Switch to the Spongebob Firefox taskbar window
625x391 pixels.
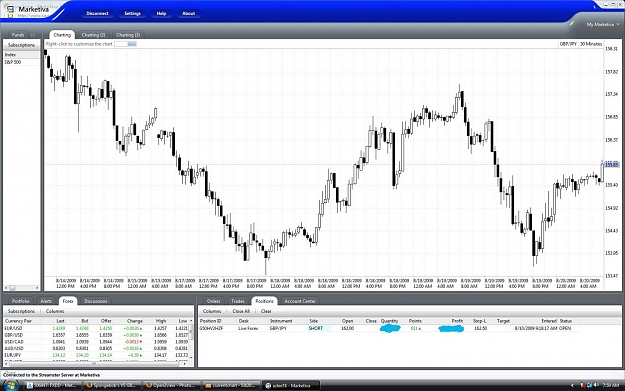coord(112,385)
